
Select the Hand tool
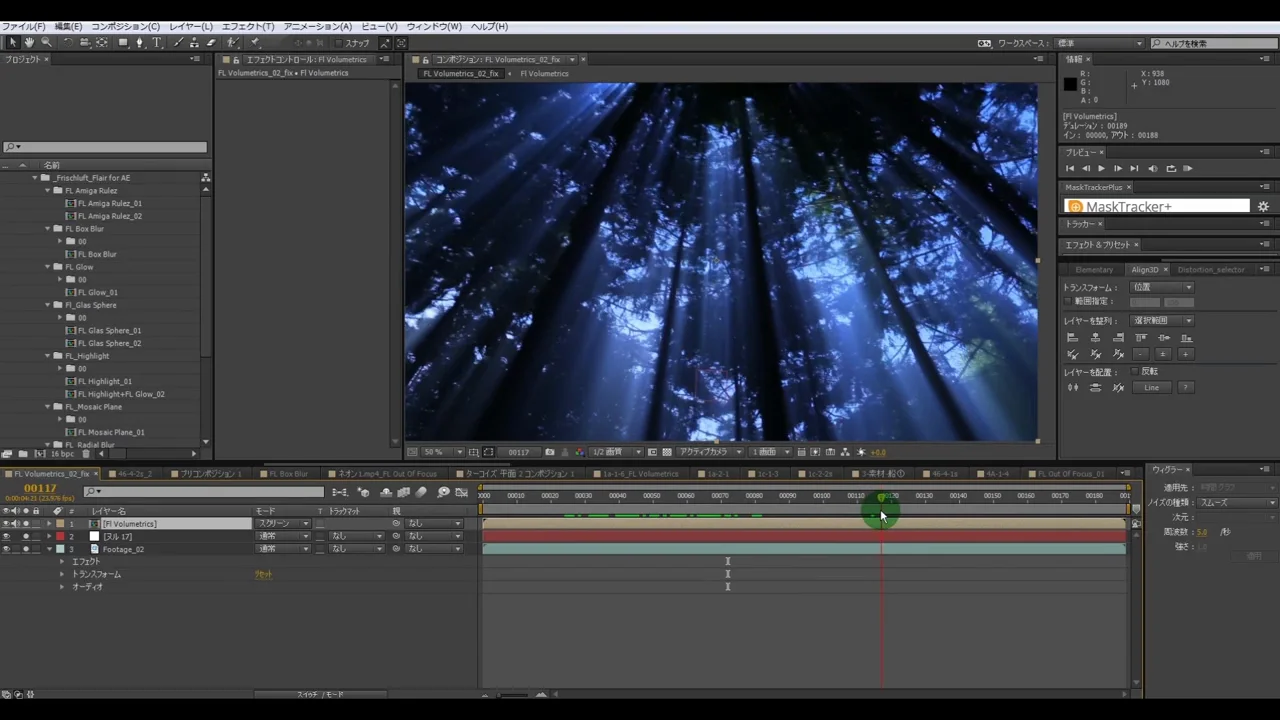pyautogui.click(x=29, y=43)
